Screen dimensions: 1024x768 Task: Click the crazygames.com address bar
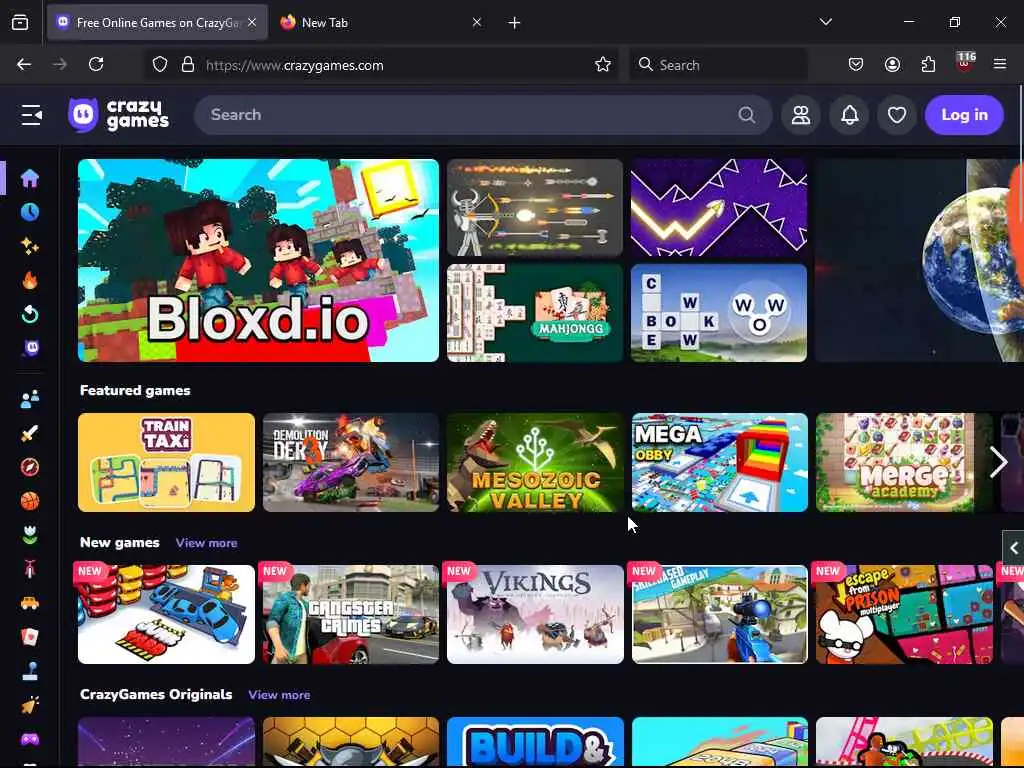[x=382, y=65]
